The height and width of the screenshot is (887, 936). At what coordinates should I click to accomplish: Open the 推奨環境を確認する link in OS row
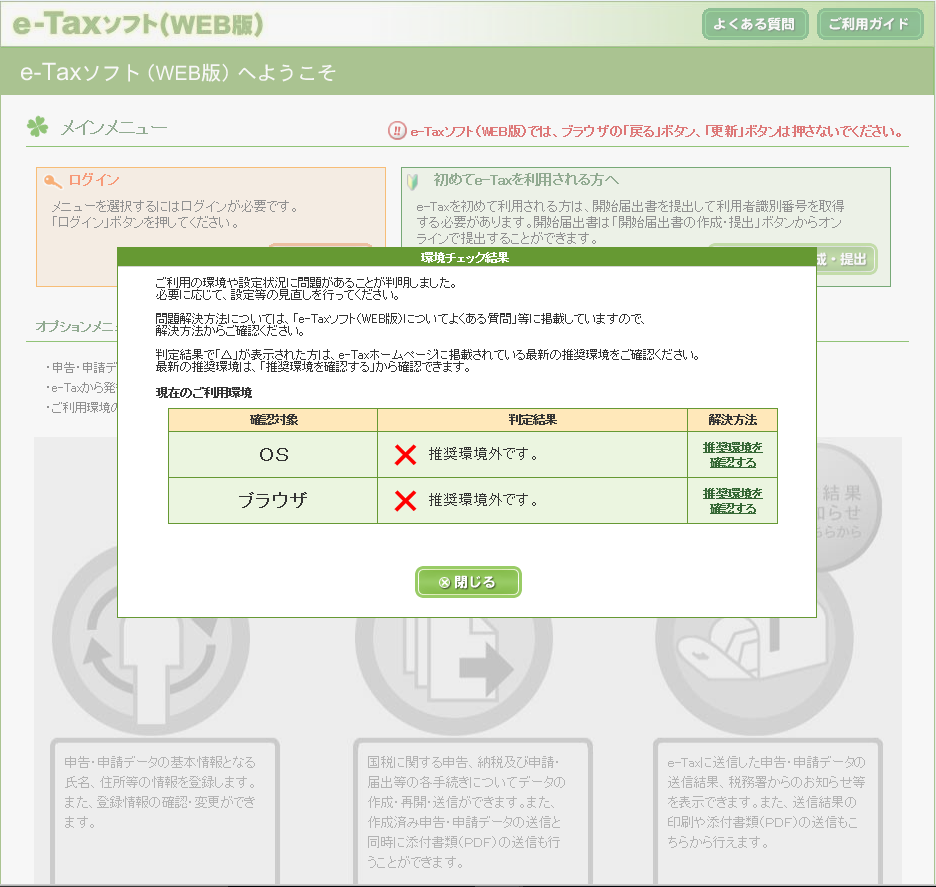(732, 455)
